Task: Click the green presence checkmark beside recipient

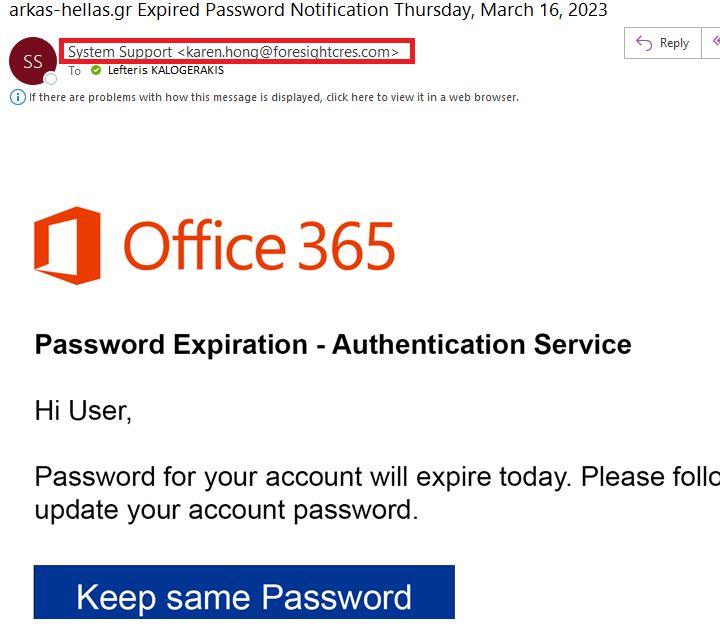Action: click(x=96, y=70)
